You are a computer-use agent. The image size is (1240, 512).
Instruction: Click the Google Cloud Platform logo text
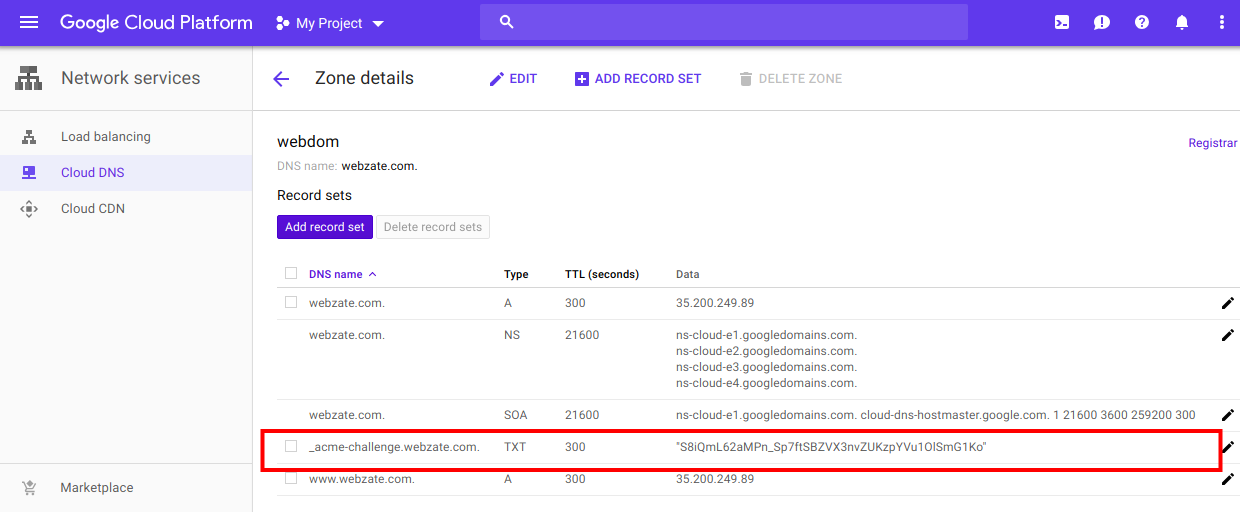tap(156, 22)
